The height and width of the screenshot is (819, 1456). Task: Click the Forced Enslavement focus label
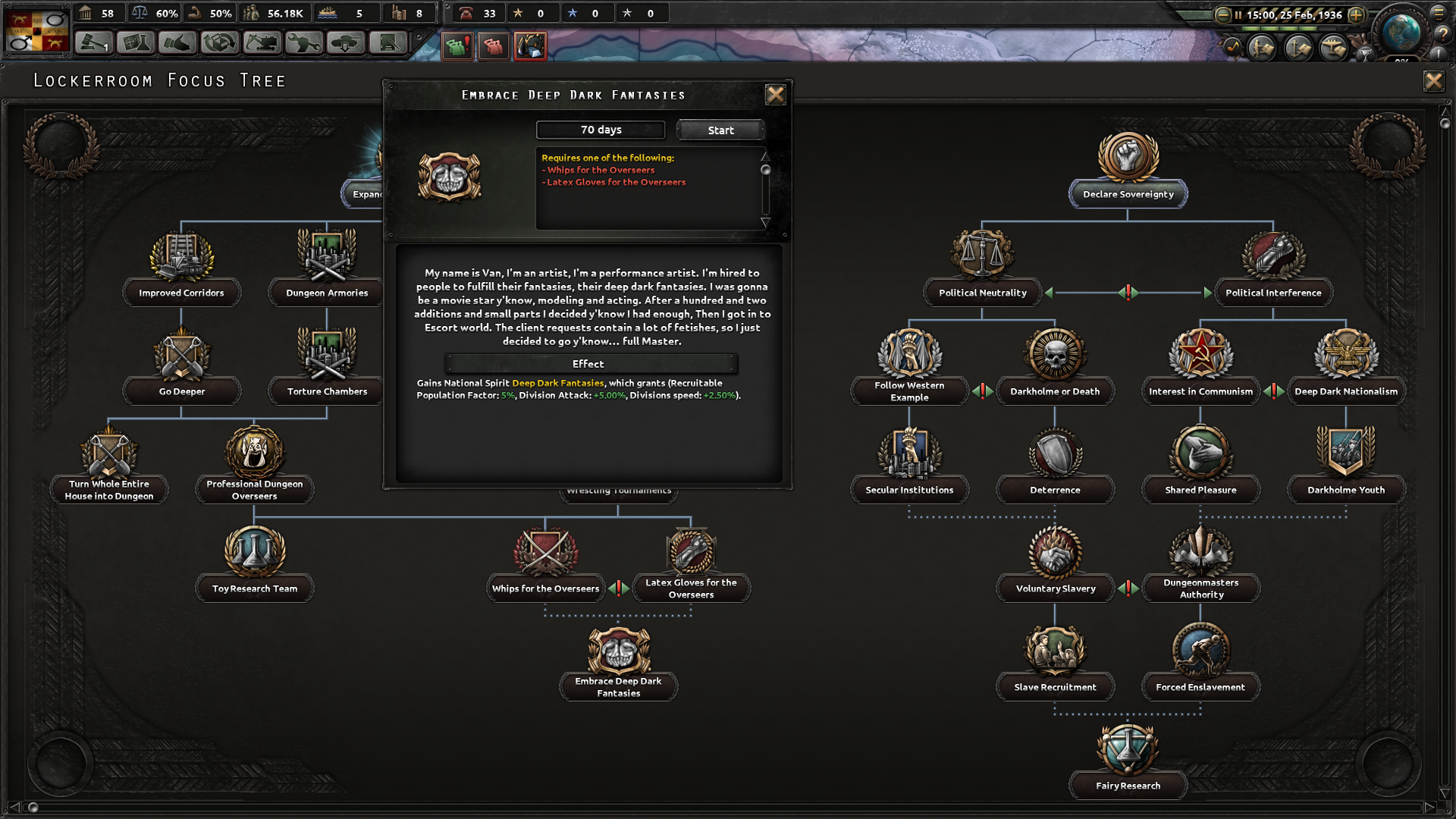1200,687
